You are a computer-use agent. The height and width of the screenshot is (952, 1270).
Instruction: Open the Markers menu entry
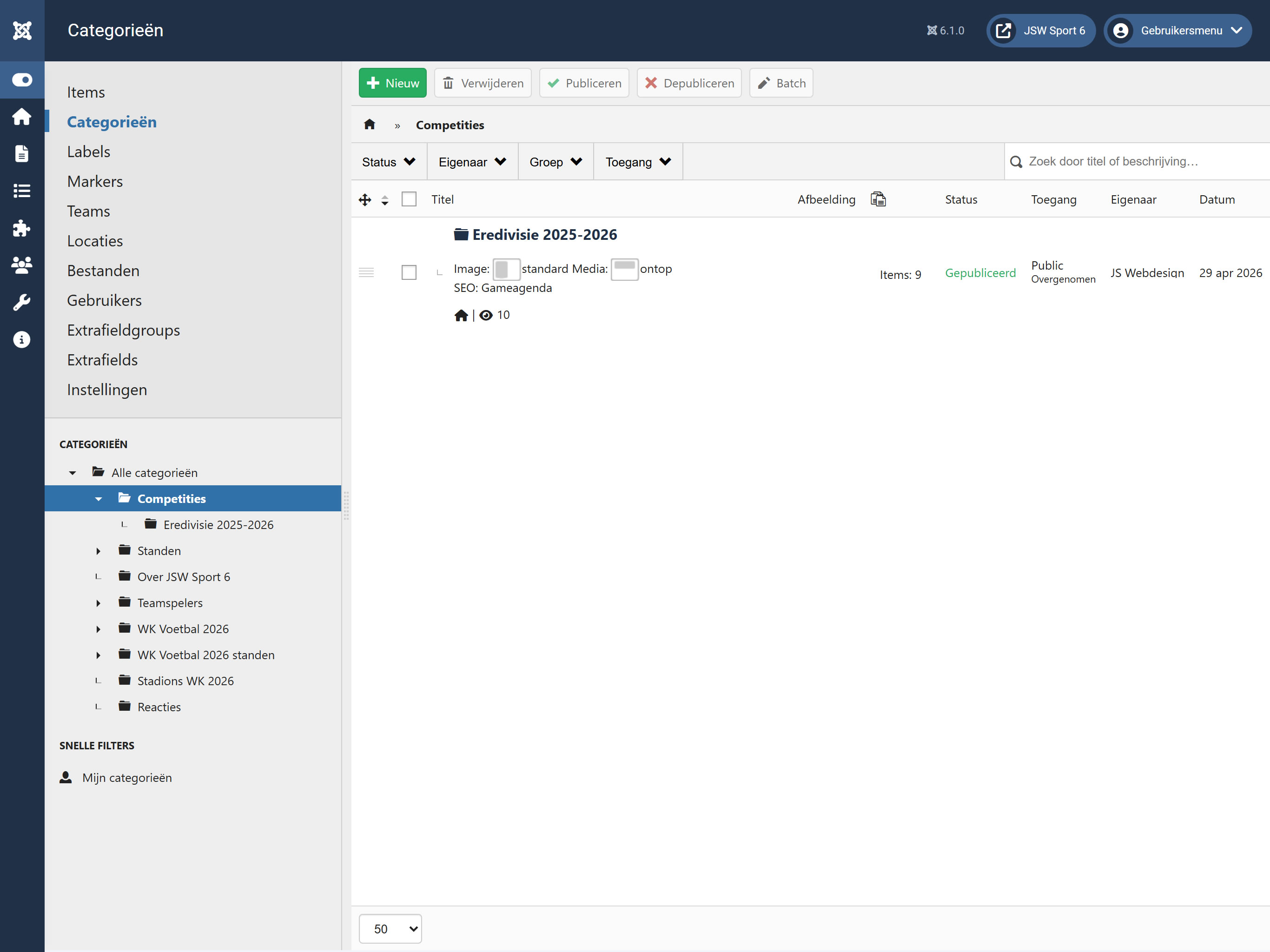pos(95,181)
